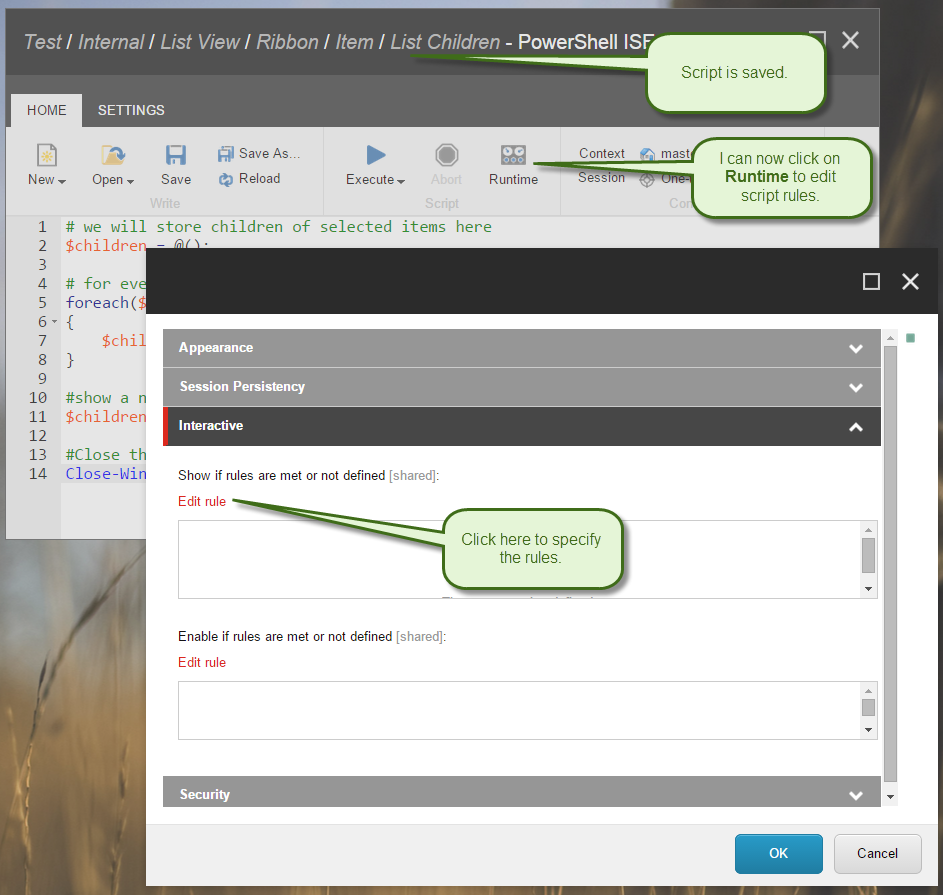Click the Open script folder icon
943x895 pixels.
coord(112,155)
